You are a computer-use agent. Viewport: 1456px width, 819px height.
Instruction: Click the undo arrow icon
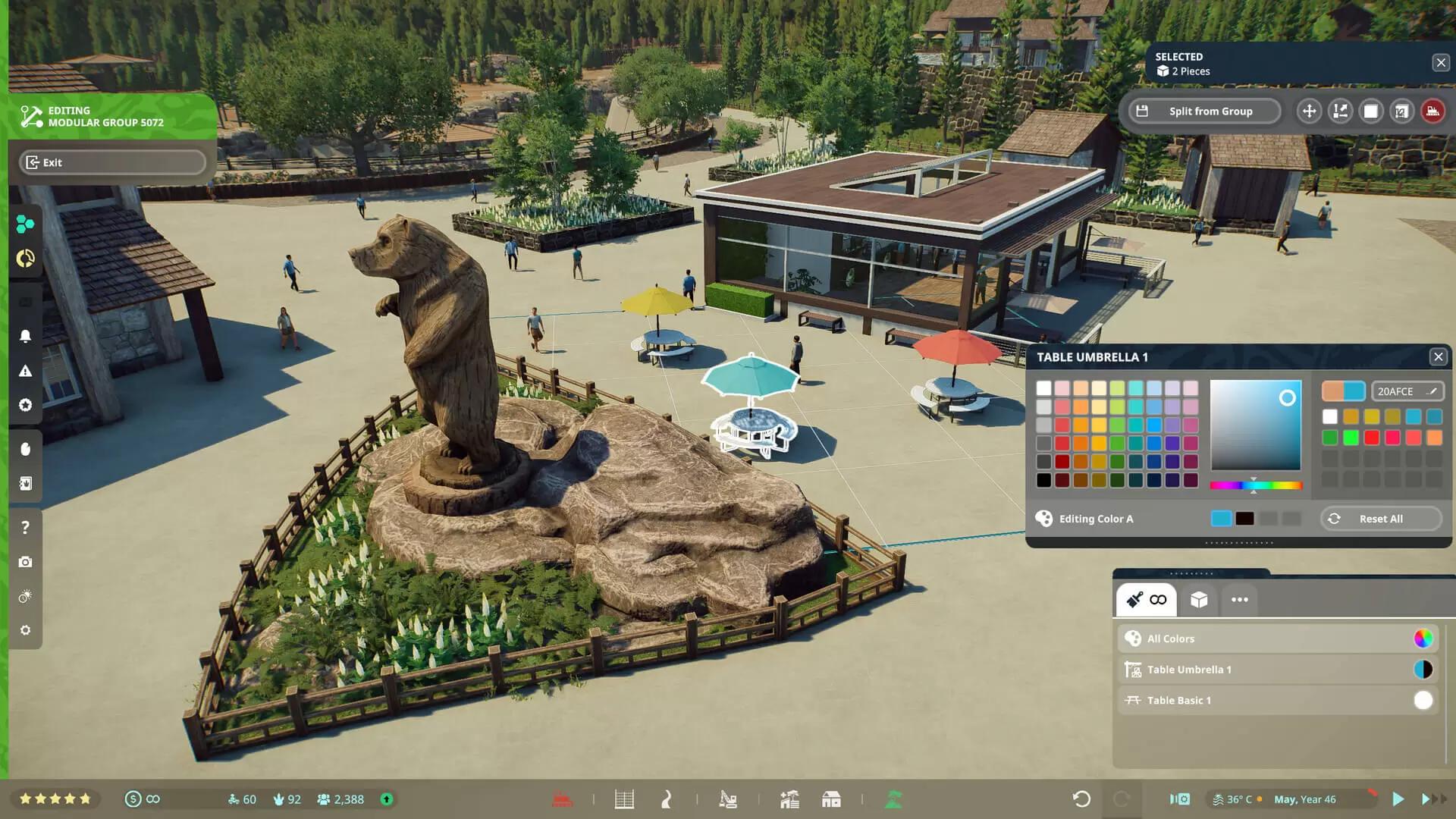pos(1081,799)
